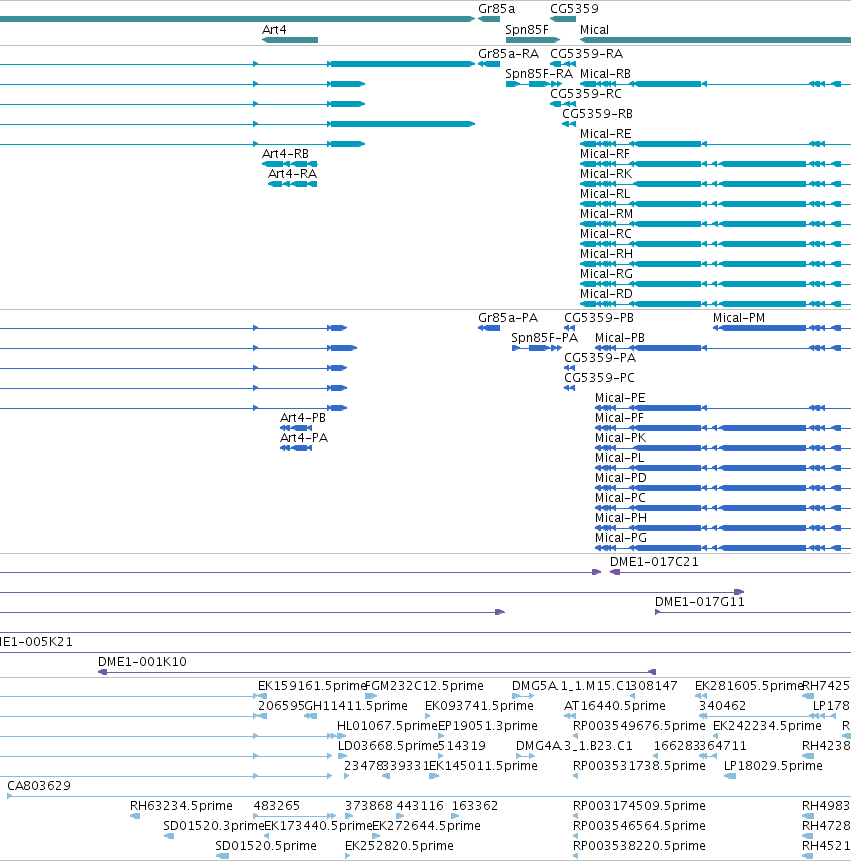Select the Art4-RA transcript label

tap(292, 174)
